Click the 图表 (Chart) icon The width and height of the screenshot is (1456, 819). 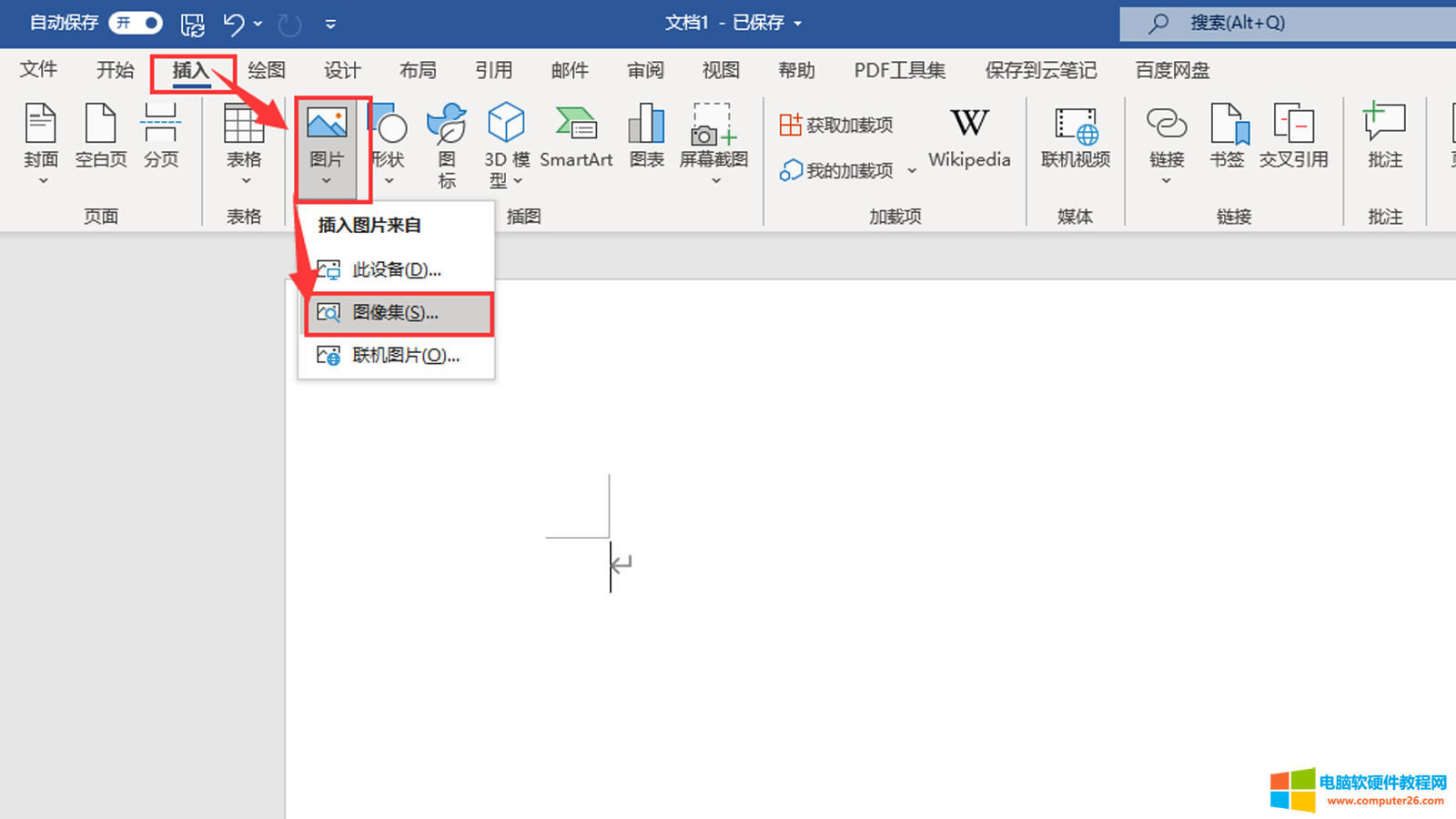pos(647,124)
